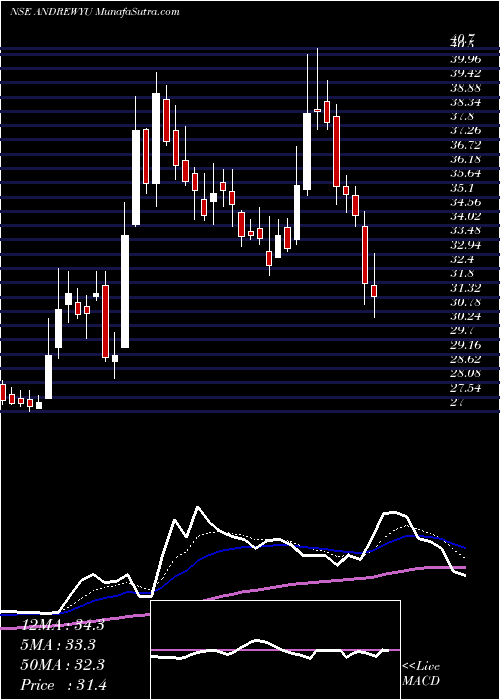
Task: Click the 28.08 price axis label
Action: pos(466,374)
